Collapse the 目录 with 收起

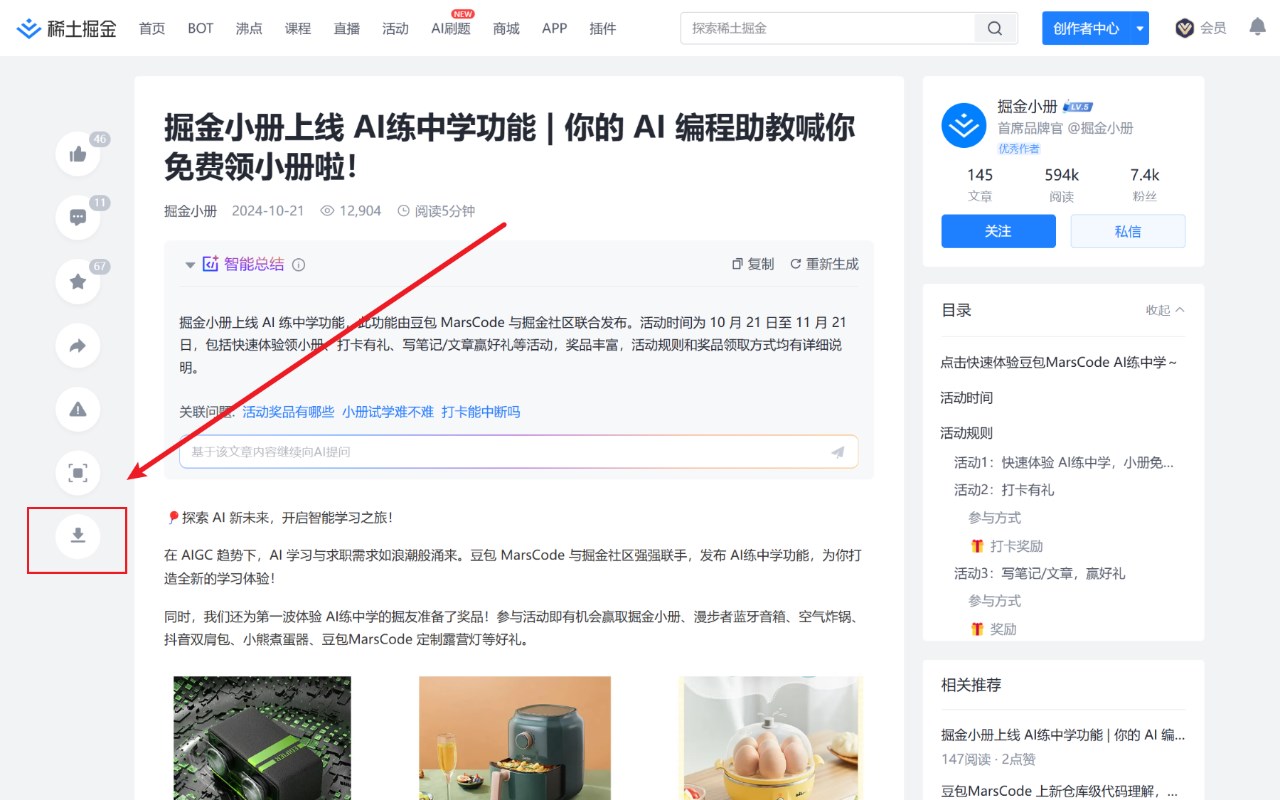1165,310
